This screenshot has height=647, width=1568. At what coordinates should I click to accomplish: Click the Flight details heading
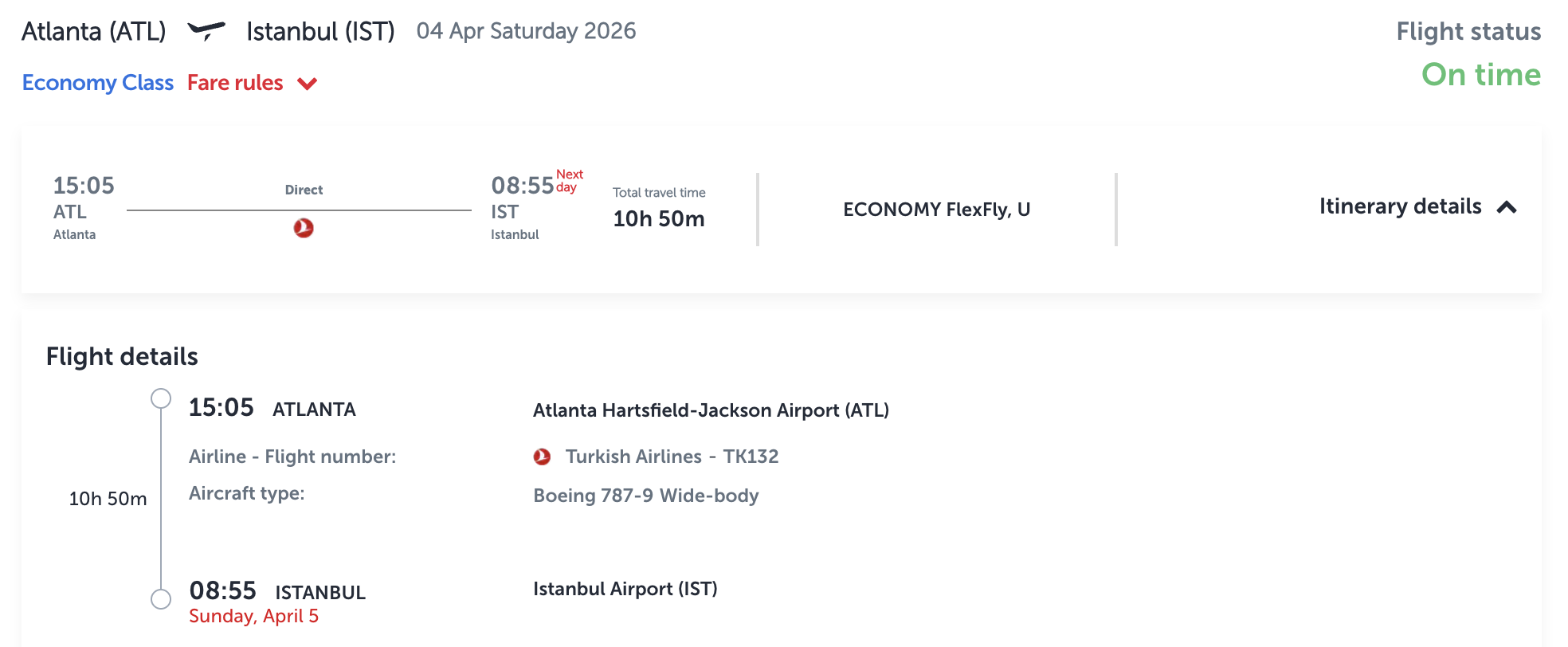(x=122, y=356)
